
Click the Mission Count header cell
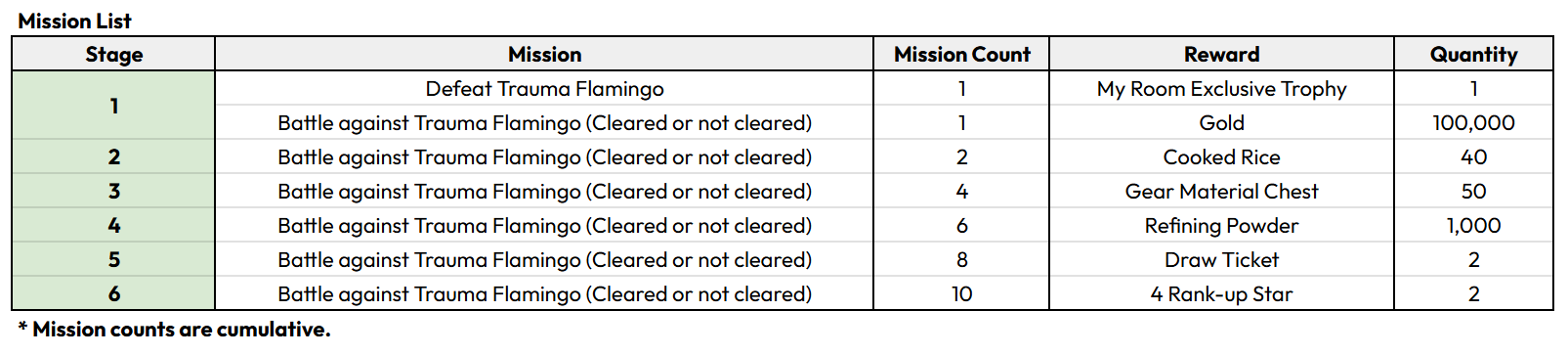tap(961, 54)
